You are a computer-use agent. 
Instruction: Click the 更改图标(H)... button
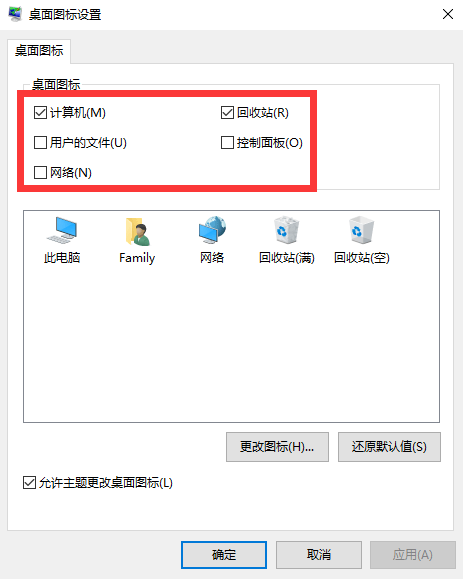[277, 447]
